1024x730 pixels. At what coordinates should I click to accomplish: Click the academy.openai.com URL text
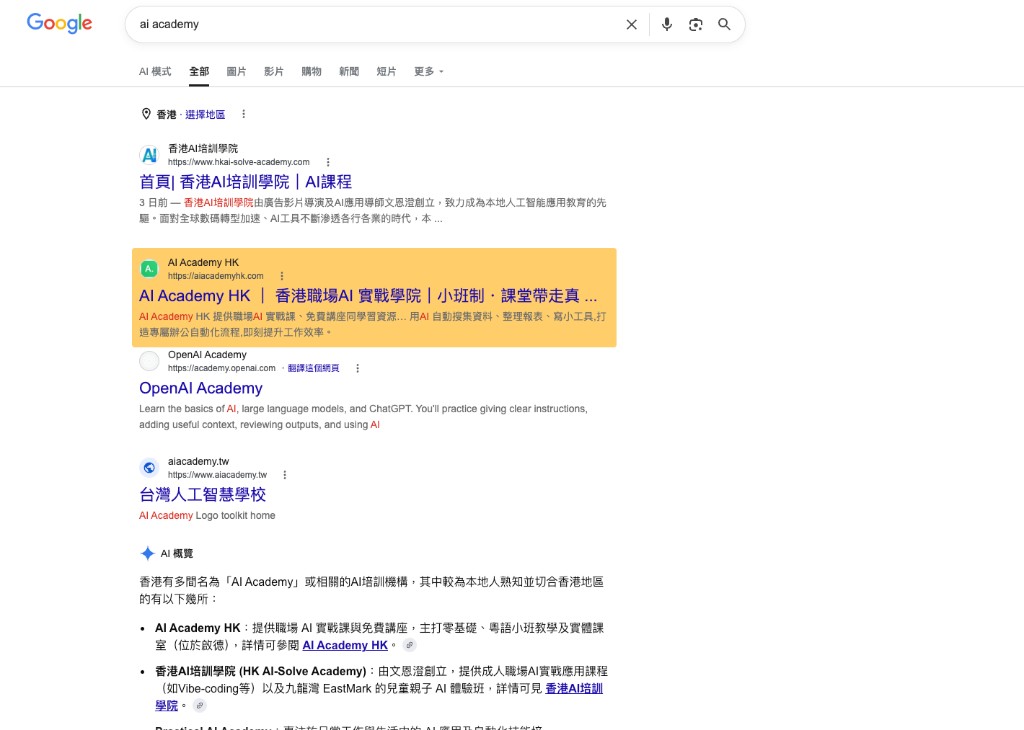pos(221,368)
